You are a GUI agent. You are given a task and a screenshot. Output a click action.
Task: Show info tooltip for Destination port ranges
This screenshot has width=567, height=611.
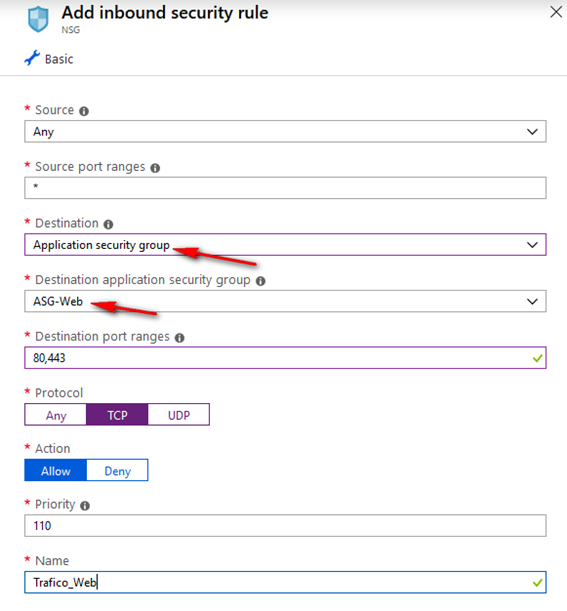click(179, 338)
